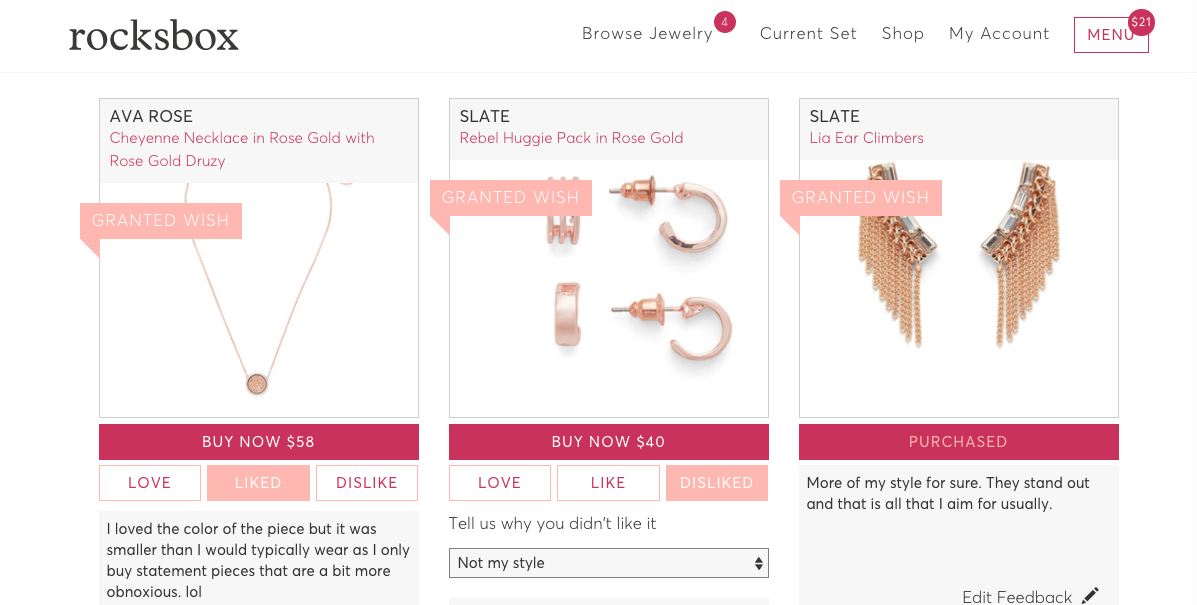Click the notification badge showing 4

pyautogui.click(x=724, y=22)
